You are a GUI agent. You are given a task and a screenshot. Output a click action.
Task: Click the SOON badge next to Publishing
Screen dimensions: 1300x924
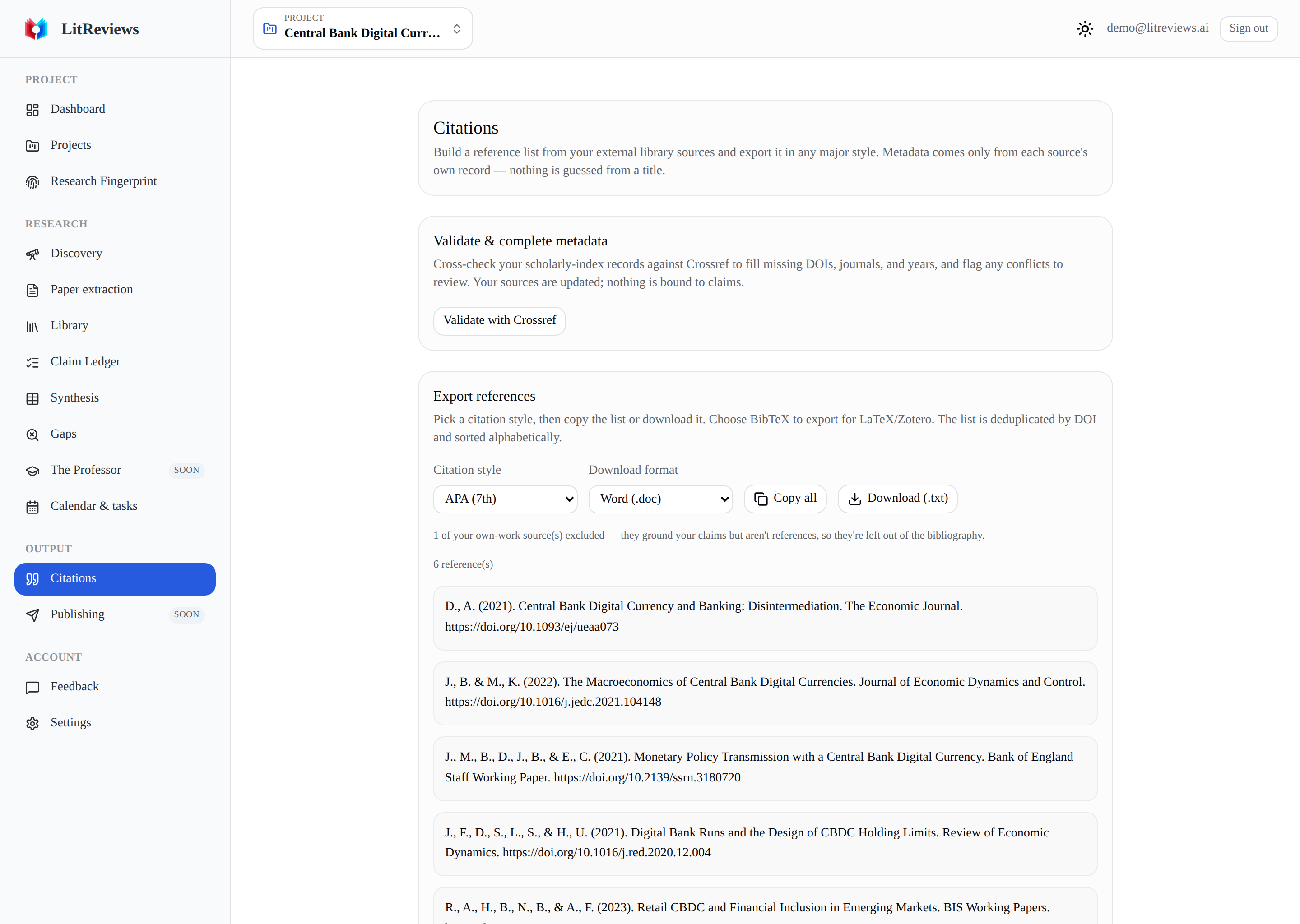pyautogui.click(x=186, y=615)
